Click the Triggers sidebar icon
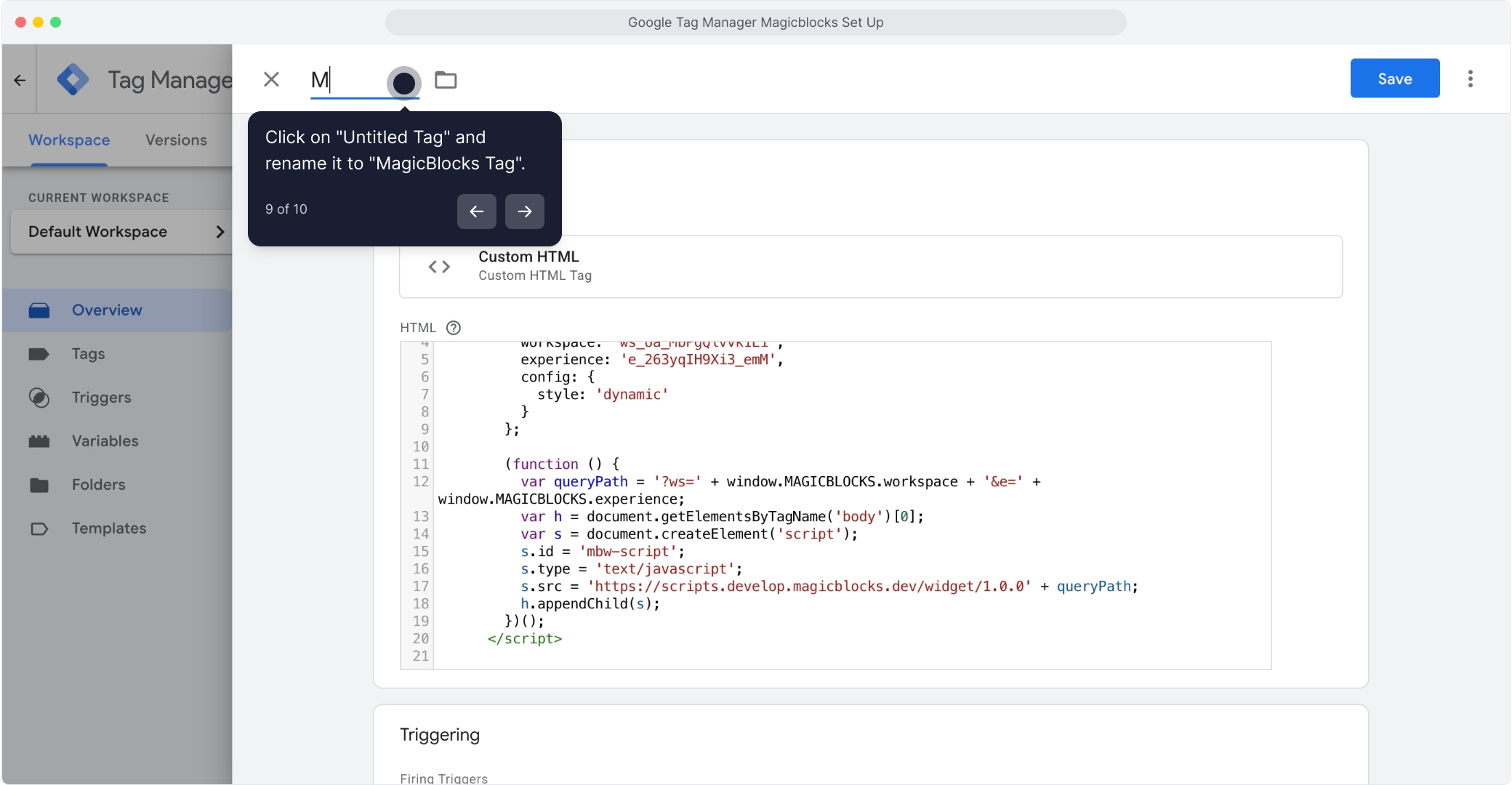The image size is (1512, 785). tap(39, 398)
